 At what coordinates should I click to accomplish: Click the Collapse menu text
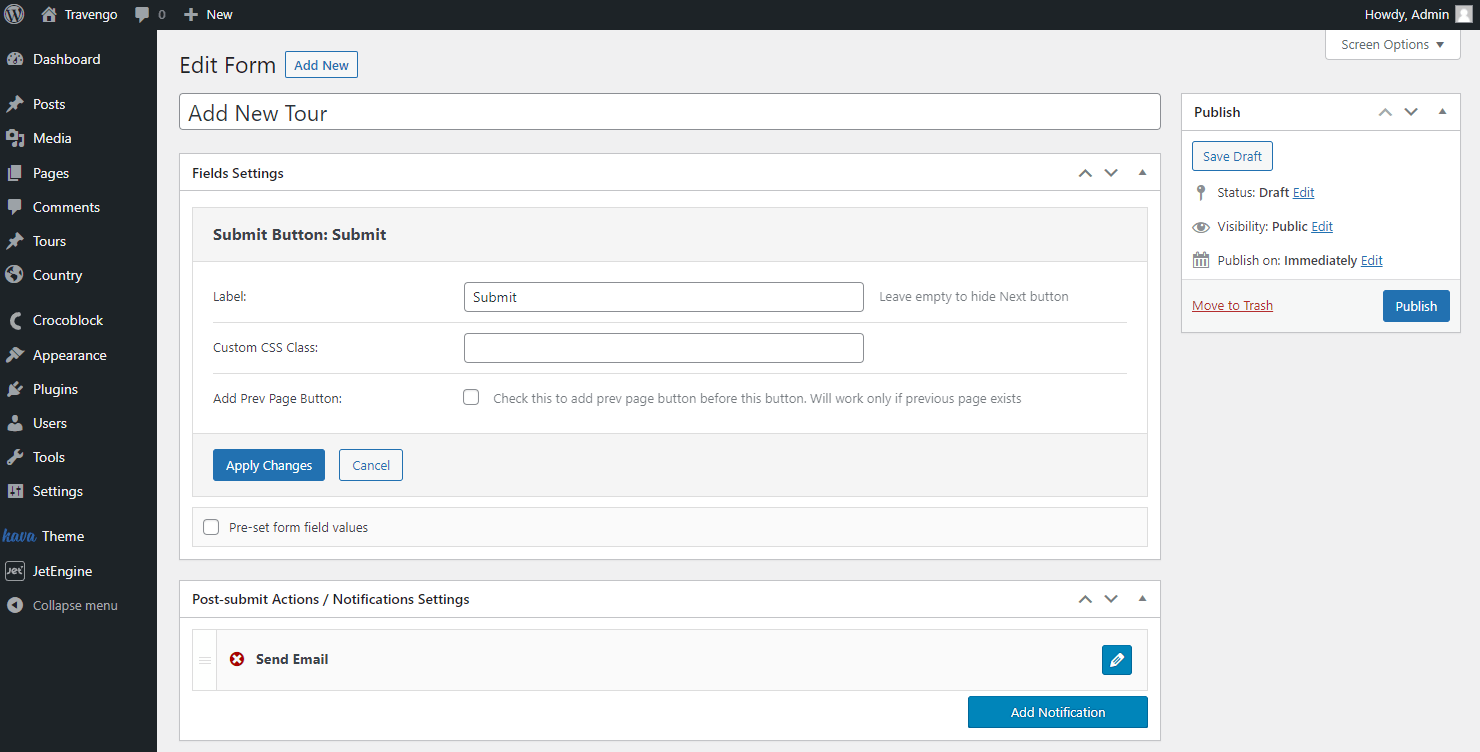(75, 605)
